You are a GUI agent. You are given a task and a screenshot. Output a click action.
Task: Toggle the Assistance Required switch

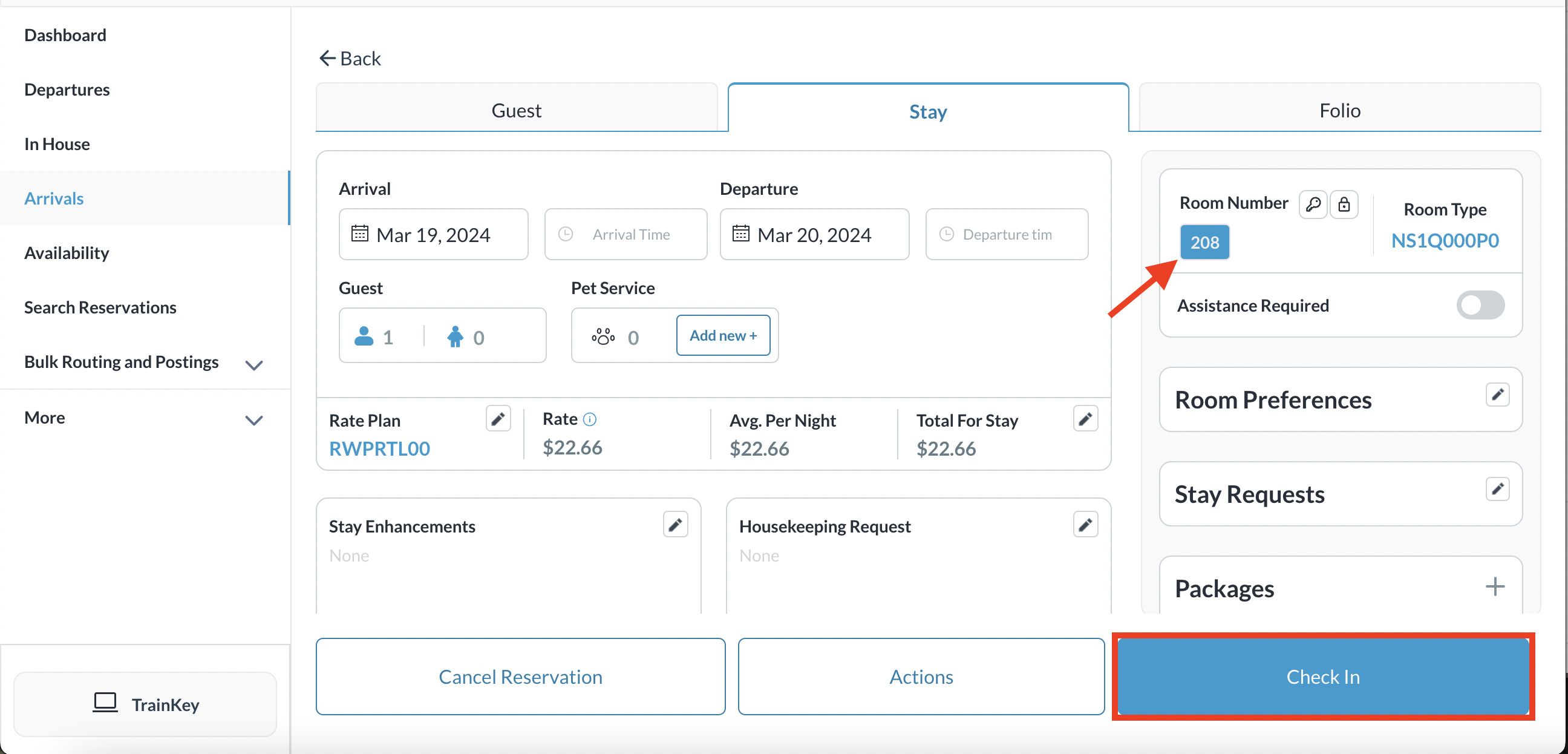pyautogui.click(x=1479, y=305)
